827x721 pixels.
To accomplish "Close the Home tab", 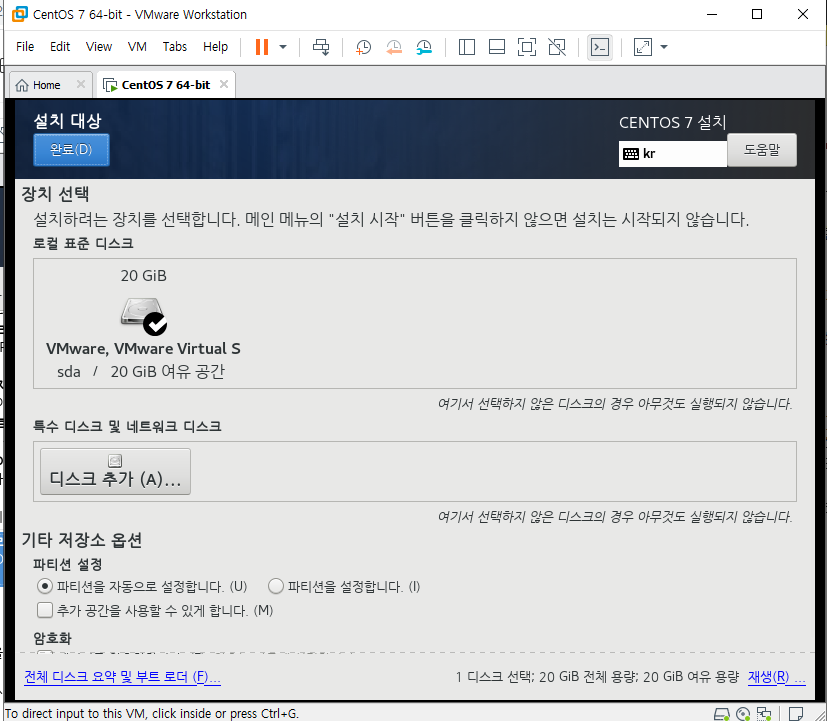I will [81, 84].
